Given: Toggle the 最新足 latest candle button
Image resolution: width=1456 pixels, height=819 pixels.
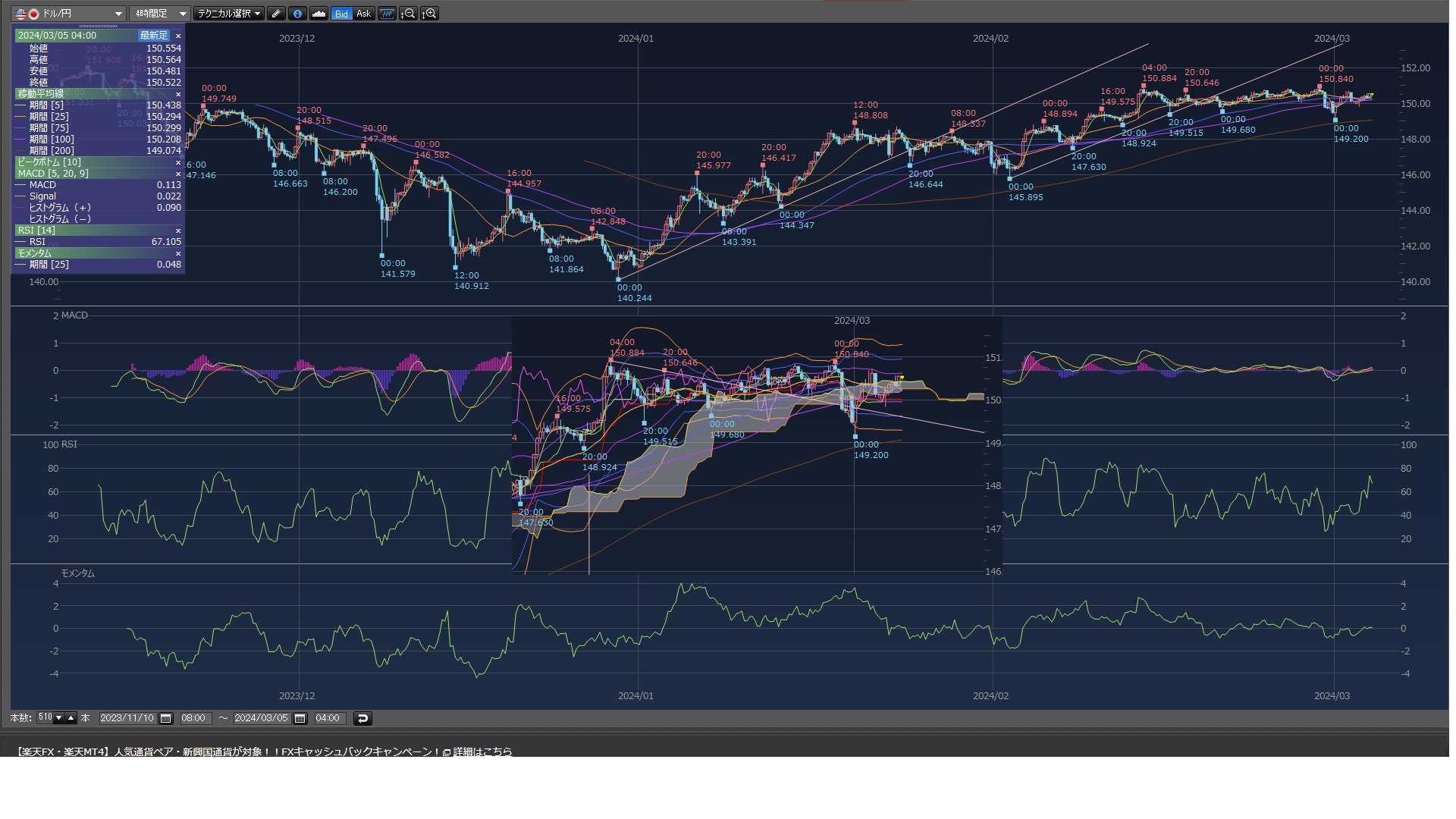Looking at the screenshot, I should point(153,36).
